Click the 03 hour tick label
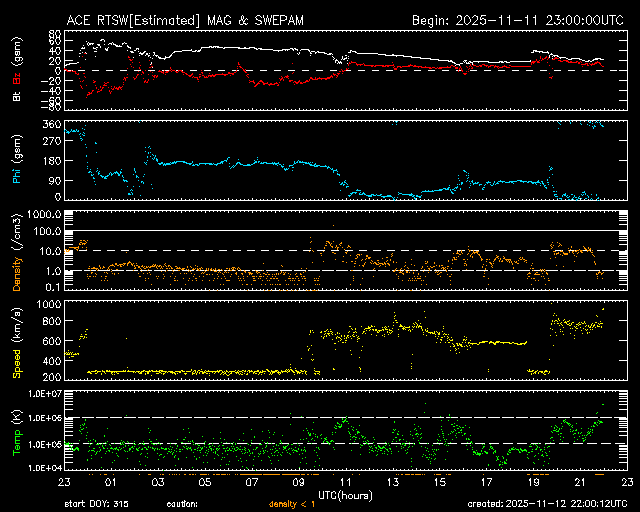640x512 pixels. click(158, 482)
